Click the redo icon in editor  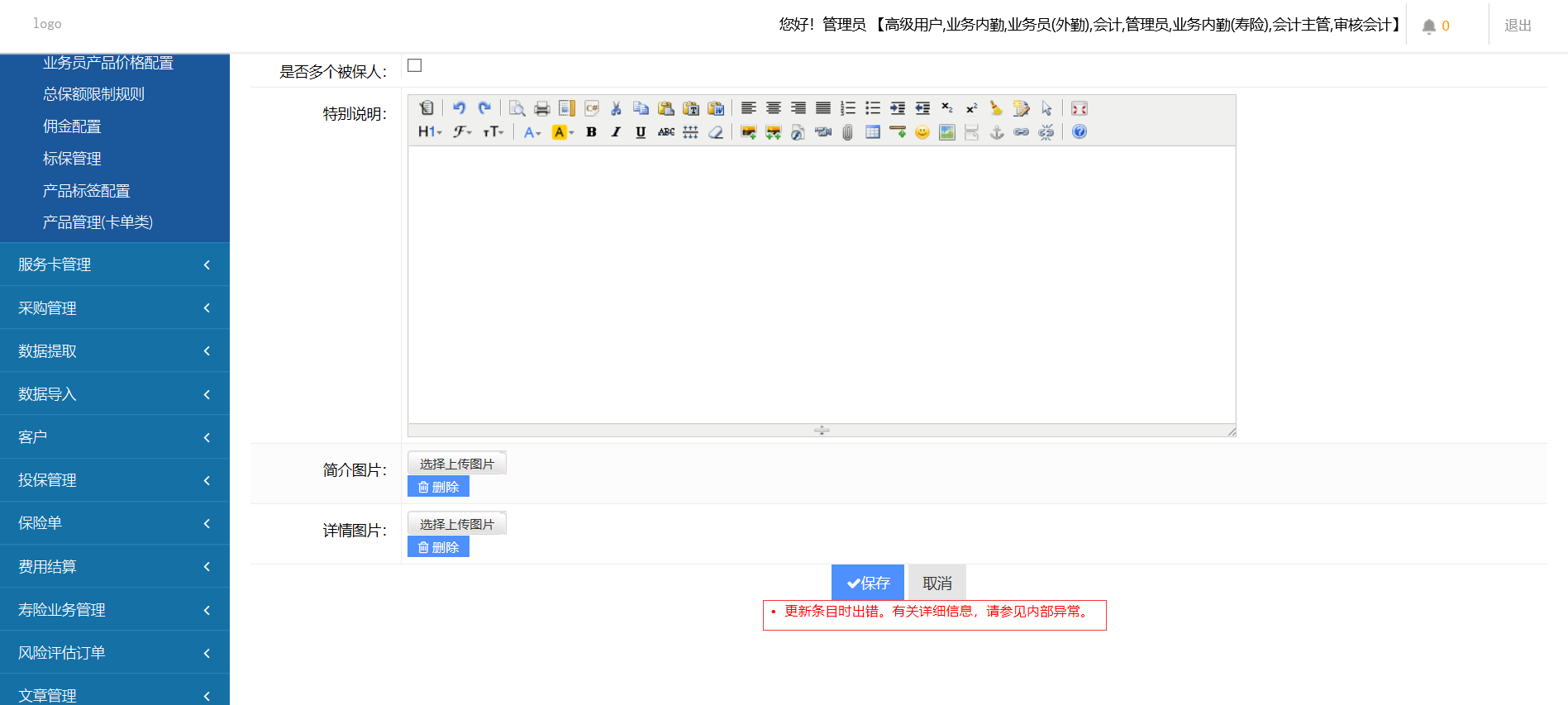484,108
